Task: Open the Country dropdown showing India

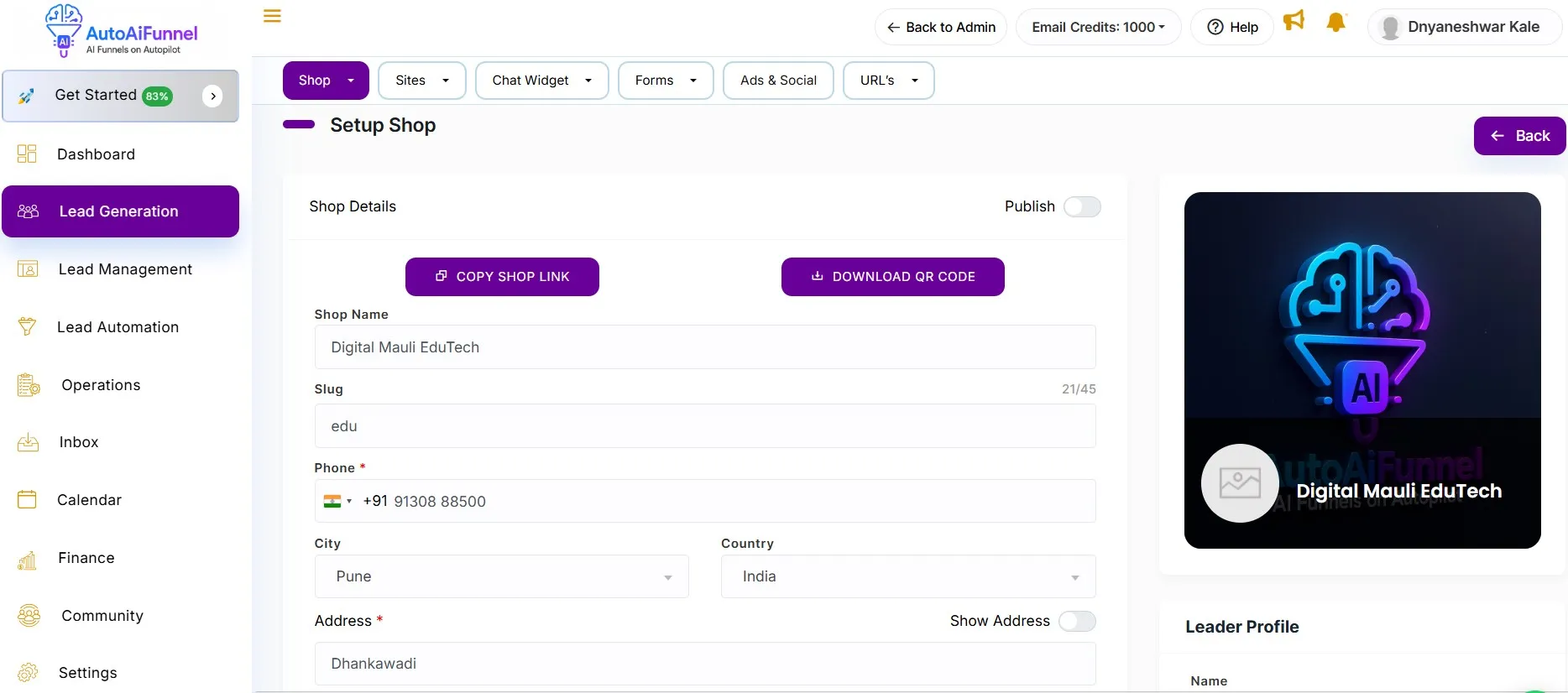Action: 907,576
